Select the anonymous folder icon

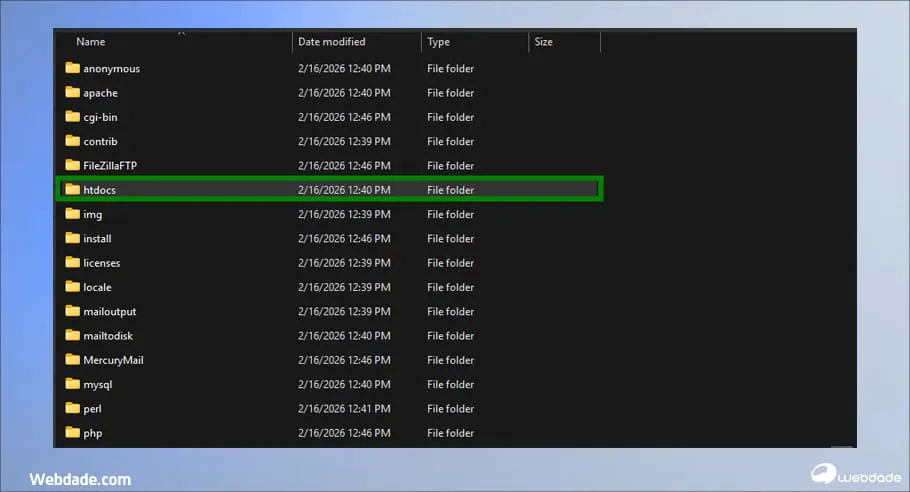(x=72, y=68)
